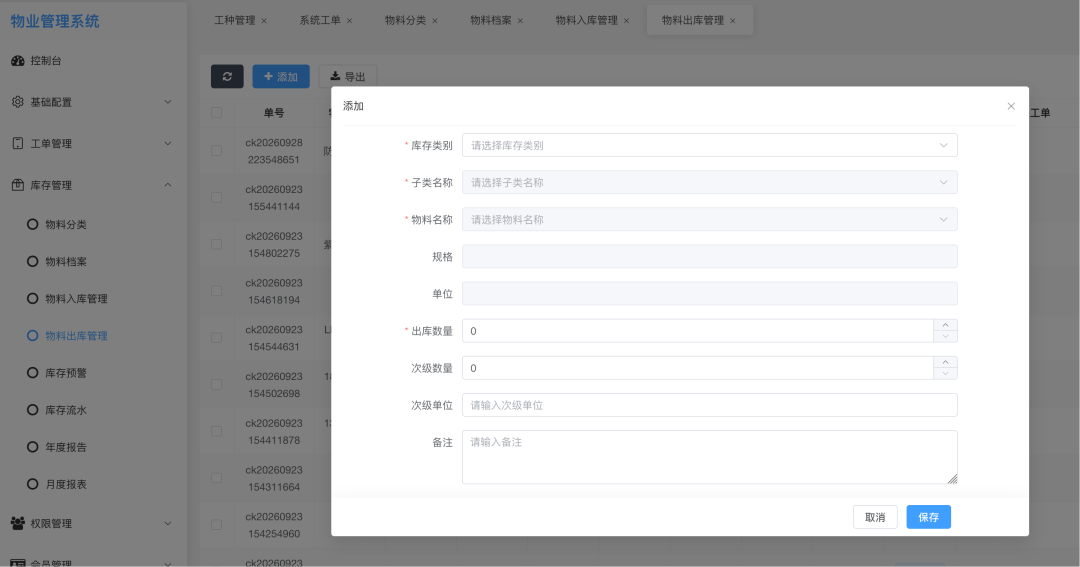Viewport: 1080px width, 567px height.
Task: Close the 工种管理 tab
Action: [264, 21]
